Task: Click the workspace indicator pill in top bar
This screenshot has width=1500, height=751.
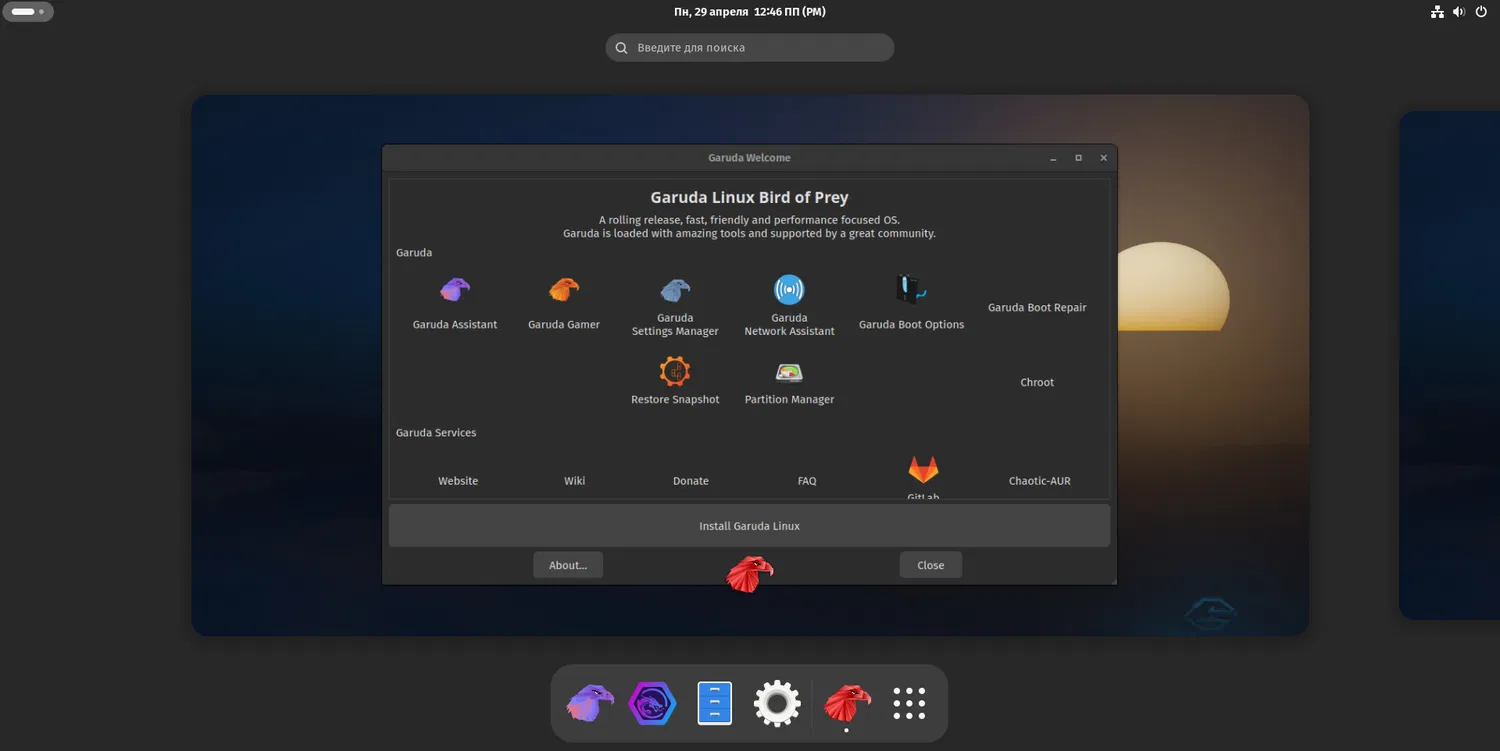Action: click(x=28, y=12)
